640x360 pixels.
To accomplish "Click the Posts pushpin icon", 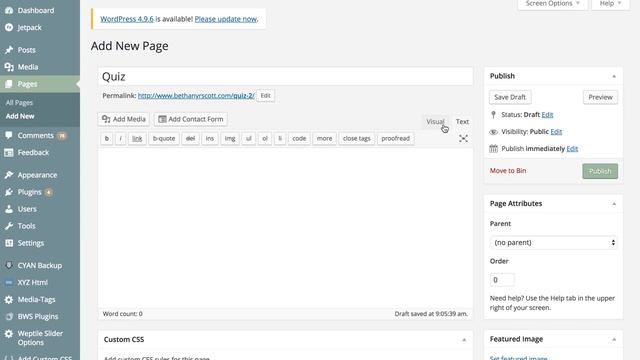I will [9, 50].
